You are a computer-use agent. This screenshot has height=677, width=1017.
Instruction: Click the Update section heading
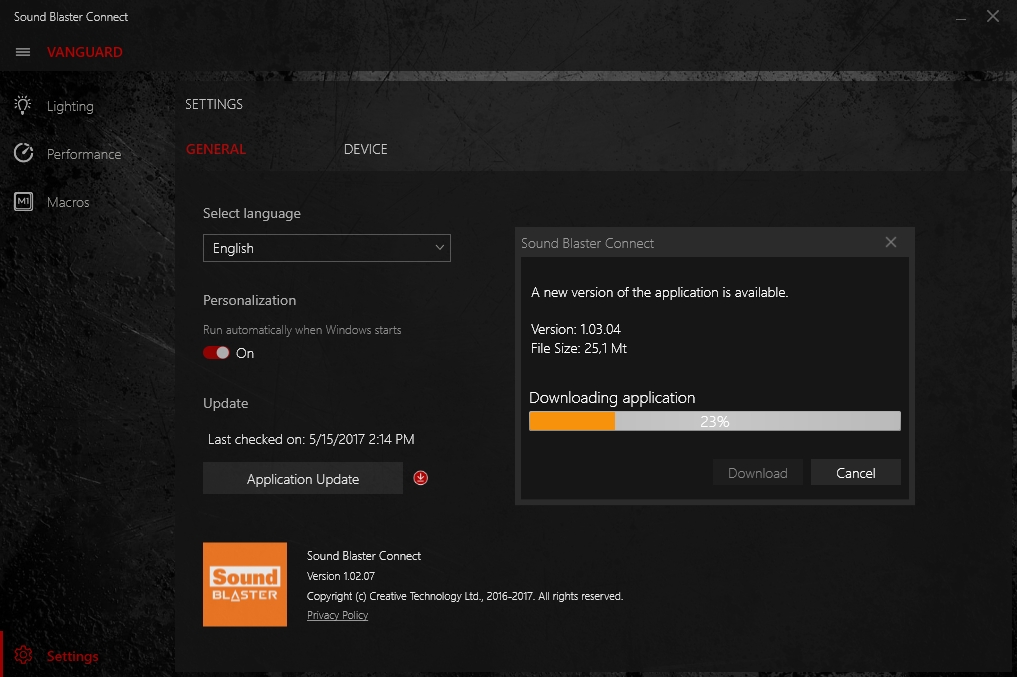[x=225, y=403]
